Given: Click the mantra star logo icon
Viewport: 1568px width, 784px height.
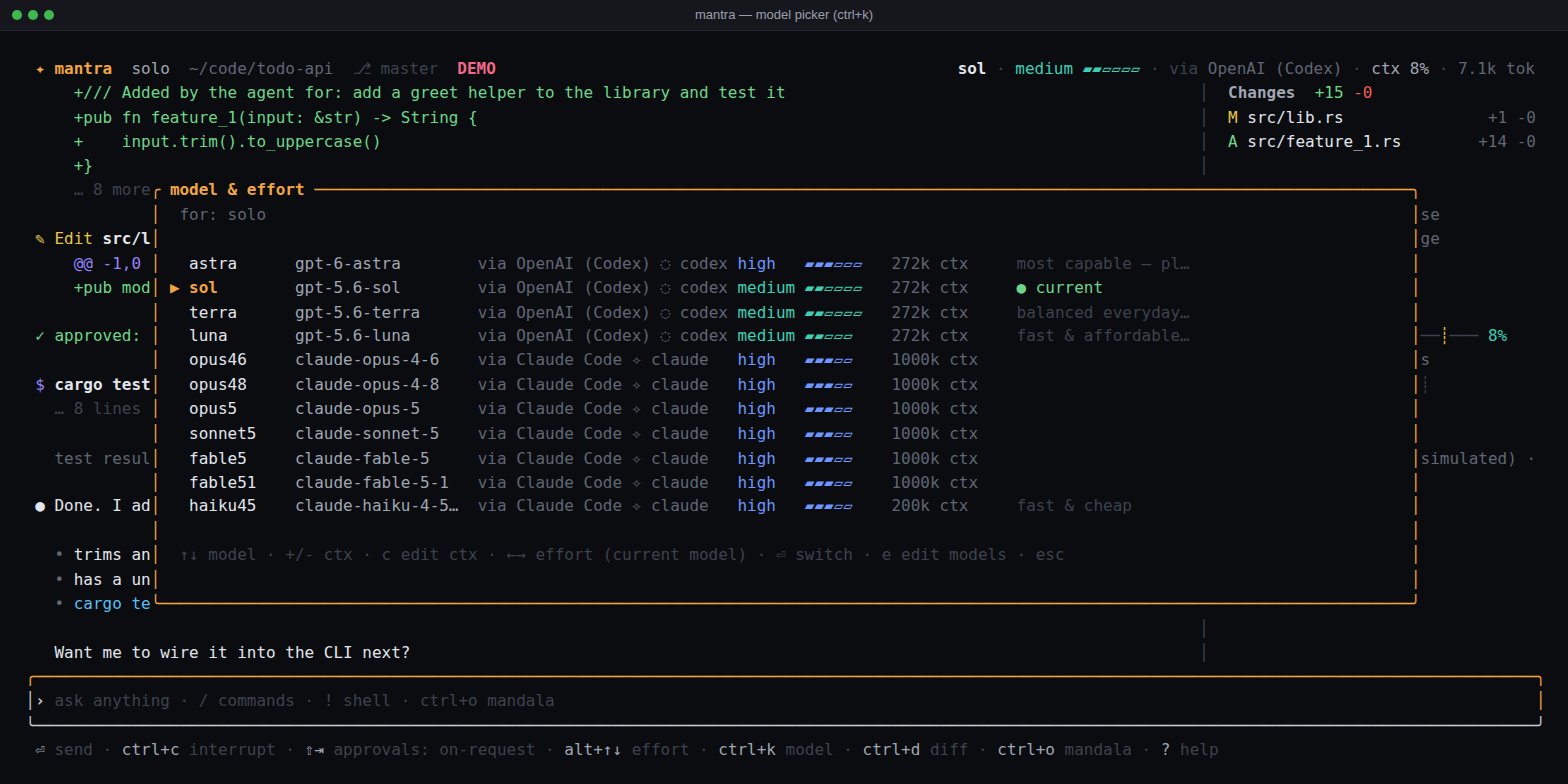Looking at the screenshot, I should click(x=40, y=69).
